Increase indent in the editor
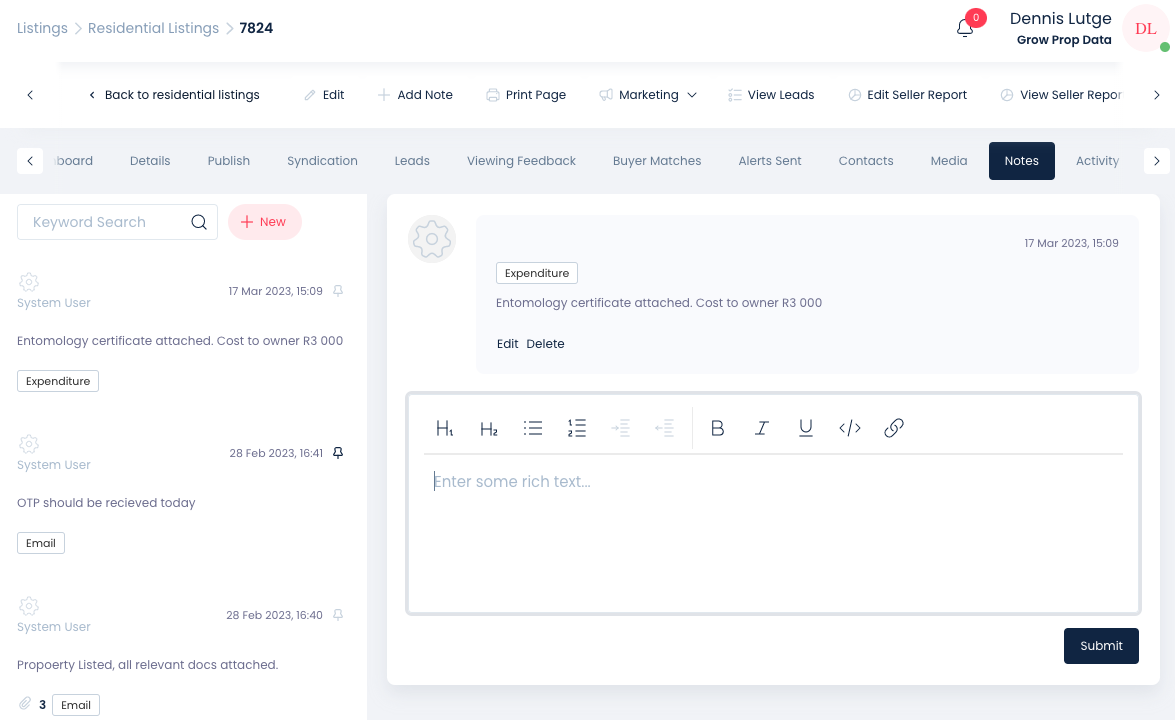The height and width of the screenshot is (720, 1175). (x=620, y=428)
